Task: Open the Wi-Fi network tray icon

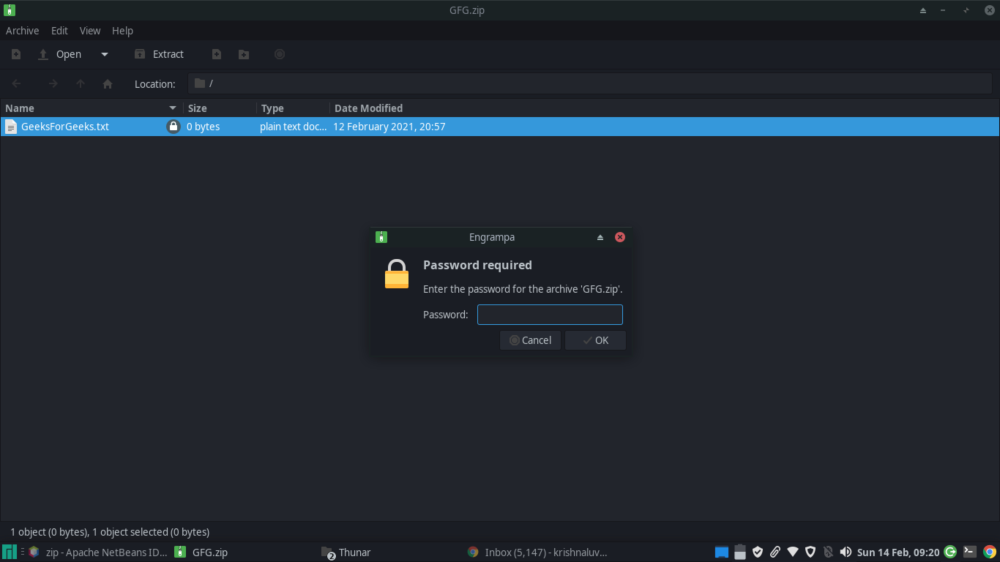Action: [793, 552]
